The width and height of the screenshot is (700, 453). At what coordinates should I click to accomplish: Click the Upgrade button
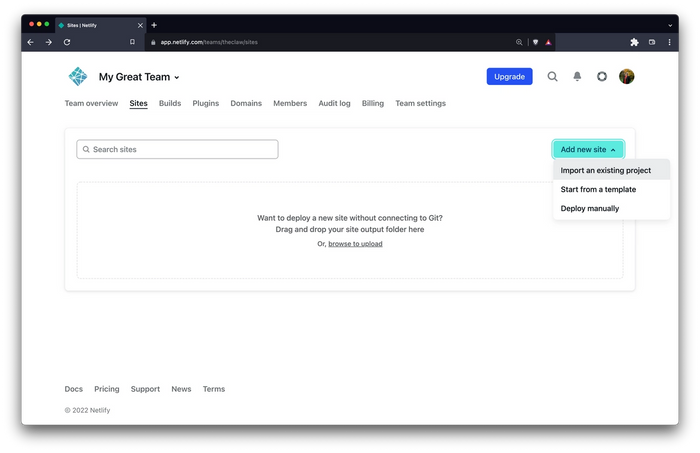pos(509,76)
